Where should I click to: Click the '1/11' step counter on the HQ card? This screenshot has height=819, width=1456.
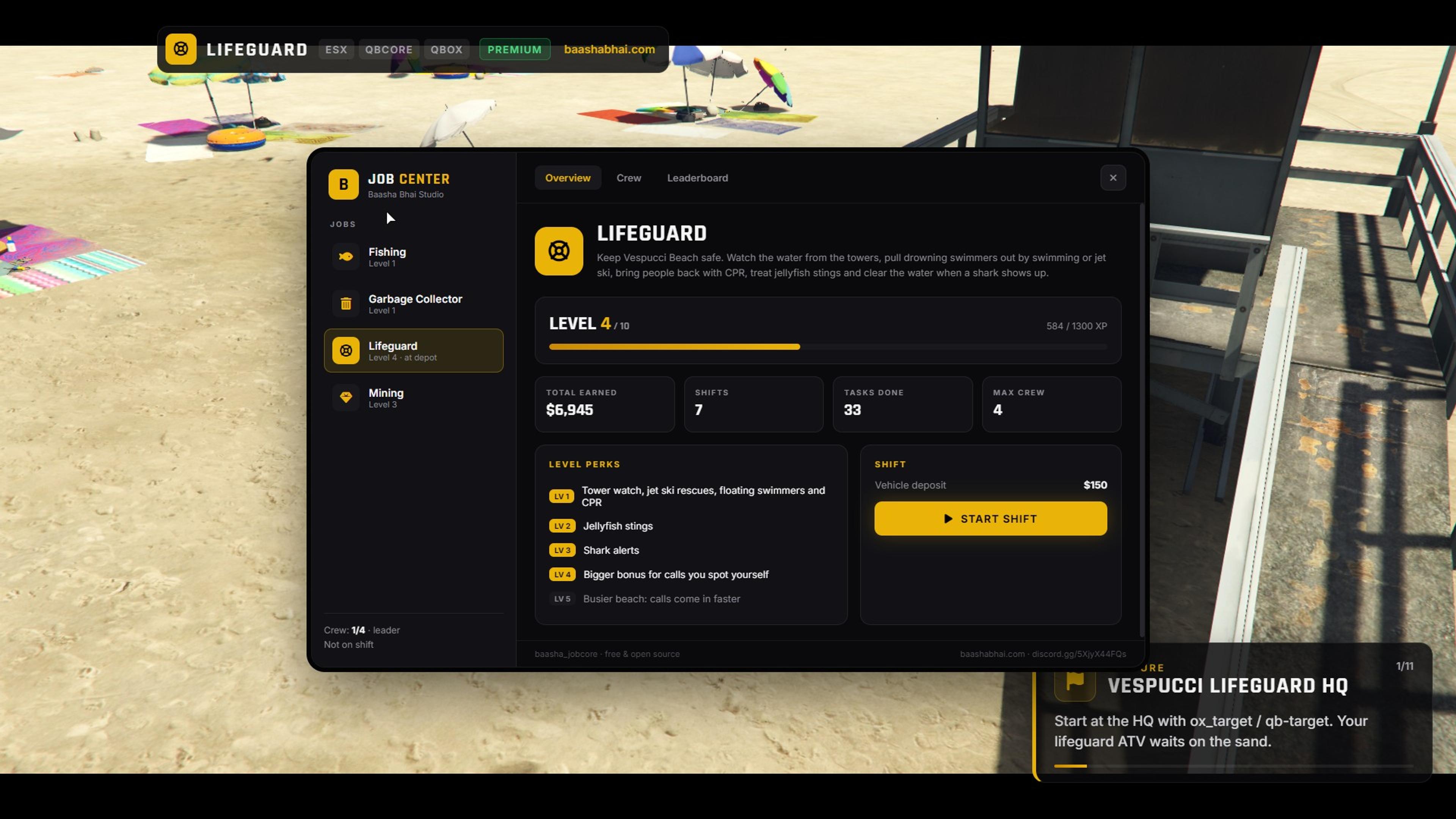[x=1404, y=666]
